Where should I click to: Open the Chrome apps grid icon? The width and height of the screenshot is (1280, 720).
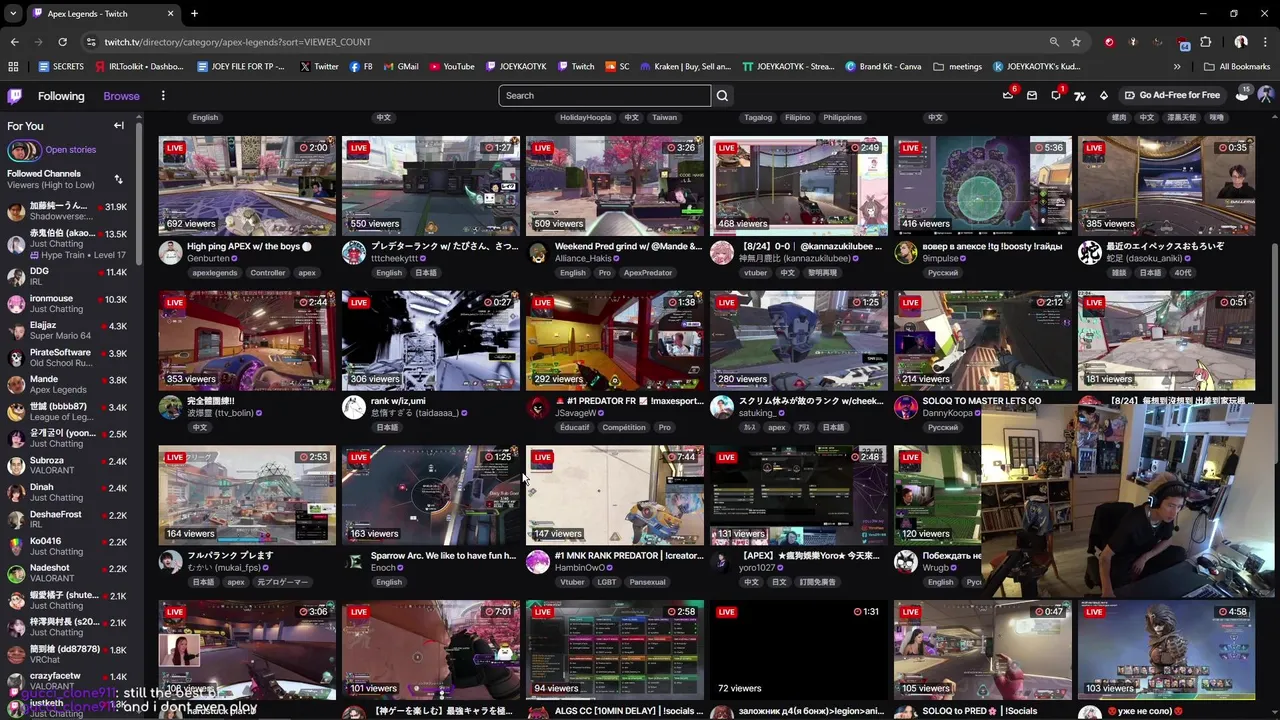(13, 67)
